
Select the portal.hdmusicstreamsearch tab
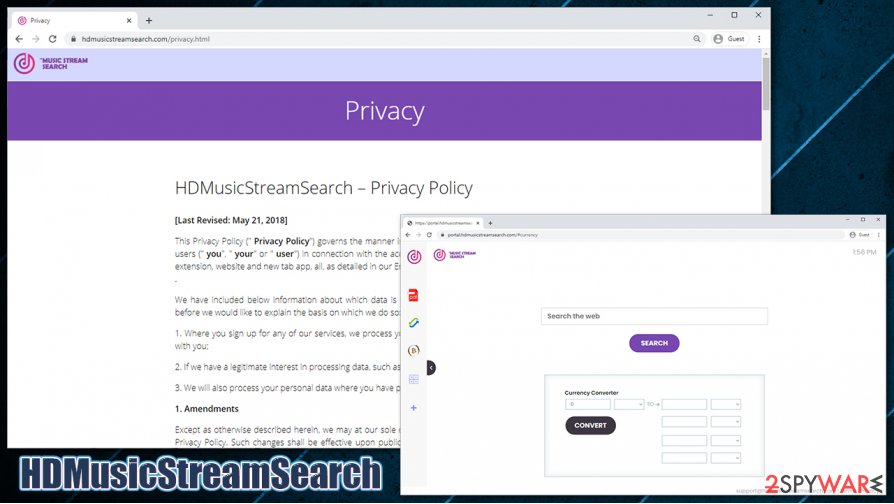tap(444, 223)
